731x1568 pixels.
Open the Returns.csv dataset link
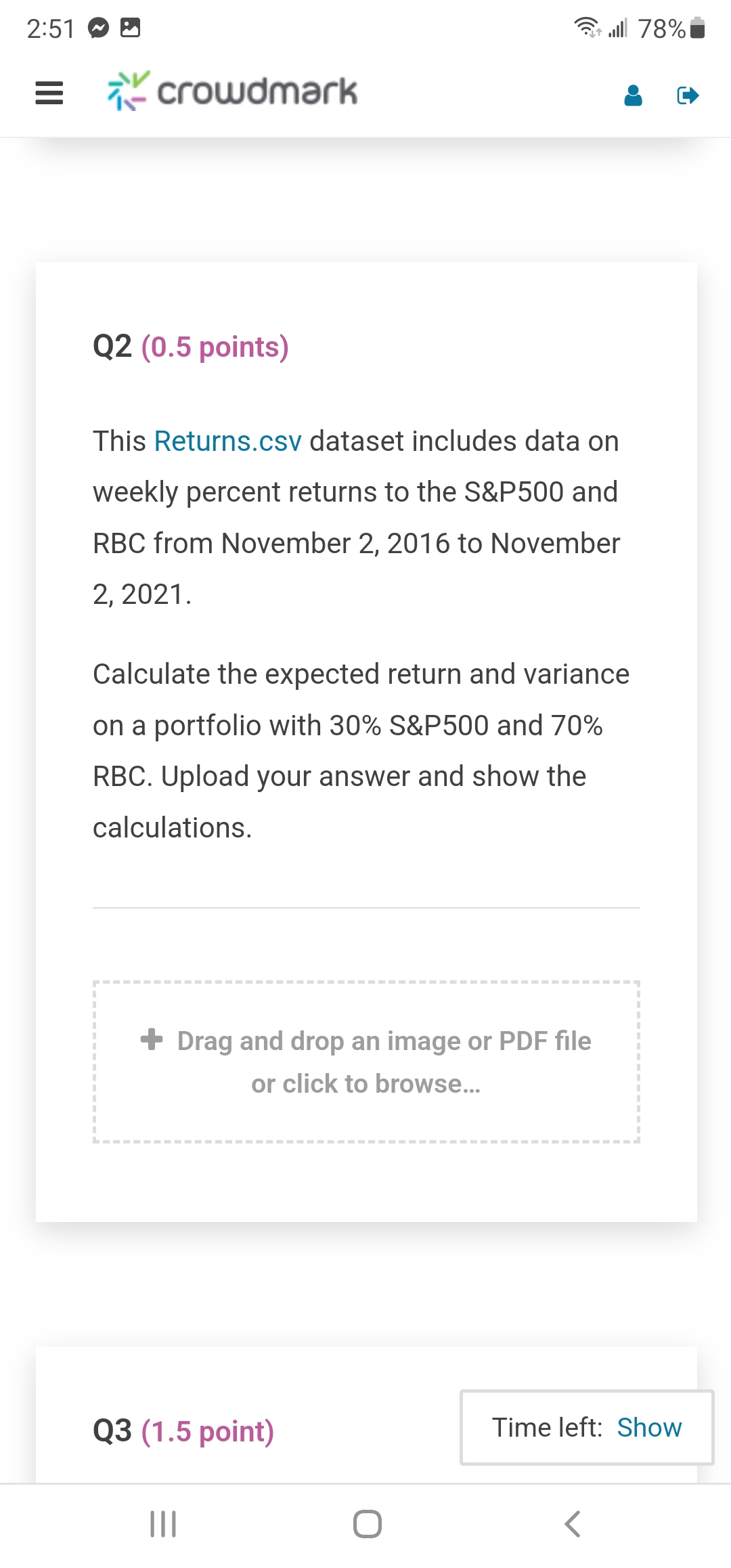pos(227,441)
